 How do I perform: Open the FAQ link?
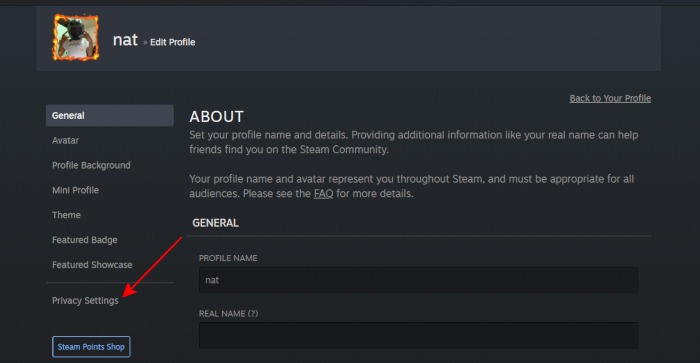[323, 194]
